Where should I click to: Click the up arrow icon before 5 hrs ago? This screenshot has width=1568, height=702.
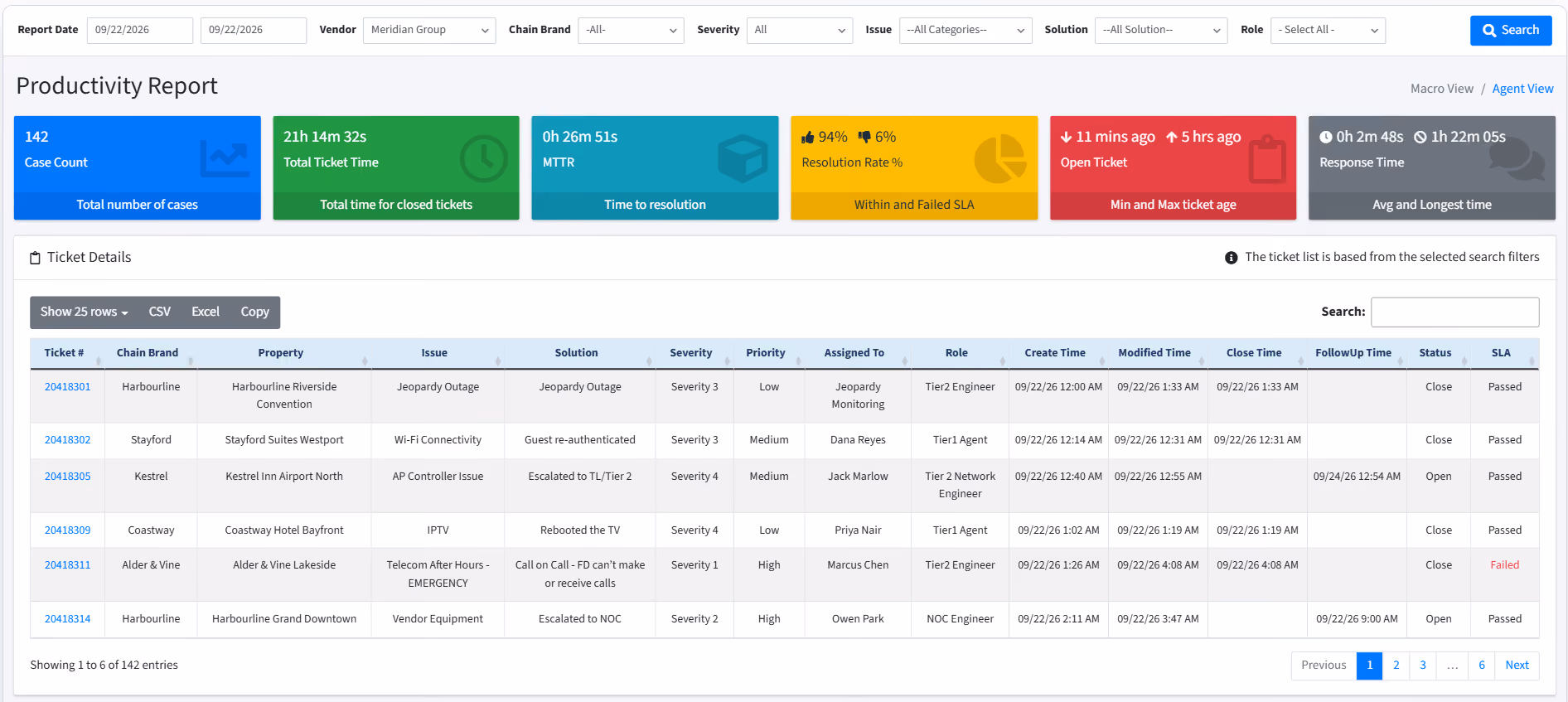(1172, 138)
